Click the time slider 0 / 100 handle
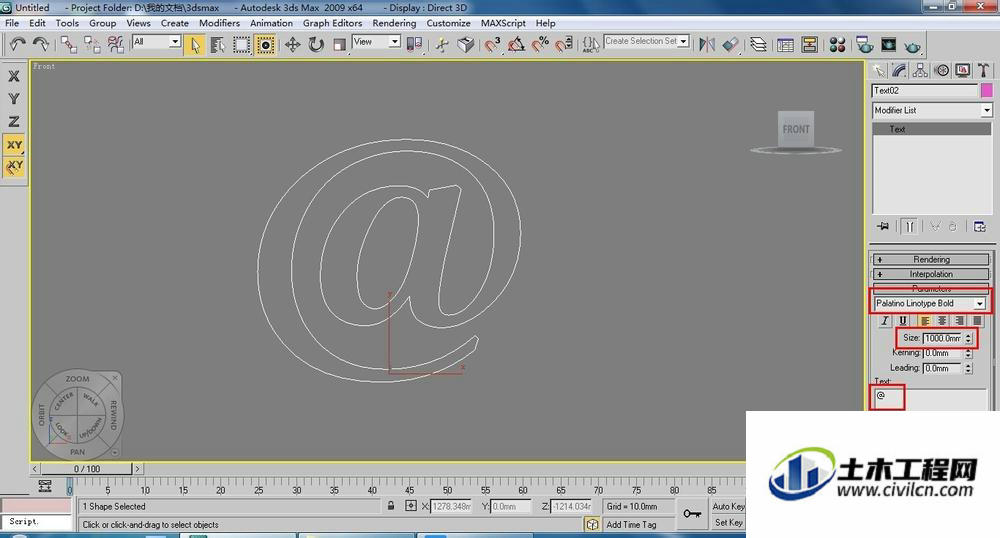 point(87,469)
